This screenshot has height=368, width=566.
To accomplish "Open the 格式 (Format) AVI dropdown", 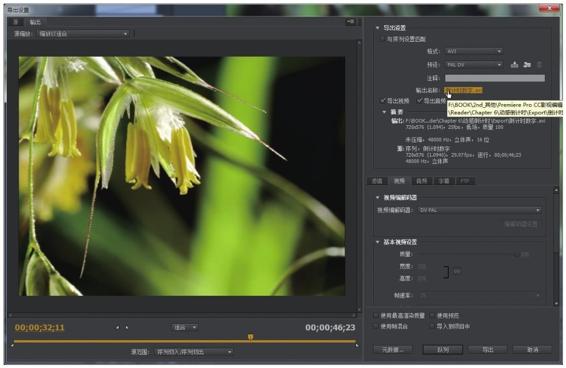I will click(474, 51).
